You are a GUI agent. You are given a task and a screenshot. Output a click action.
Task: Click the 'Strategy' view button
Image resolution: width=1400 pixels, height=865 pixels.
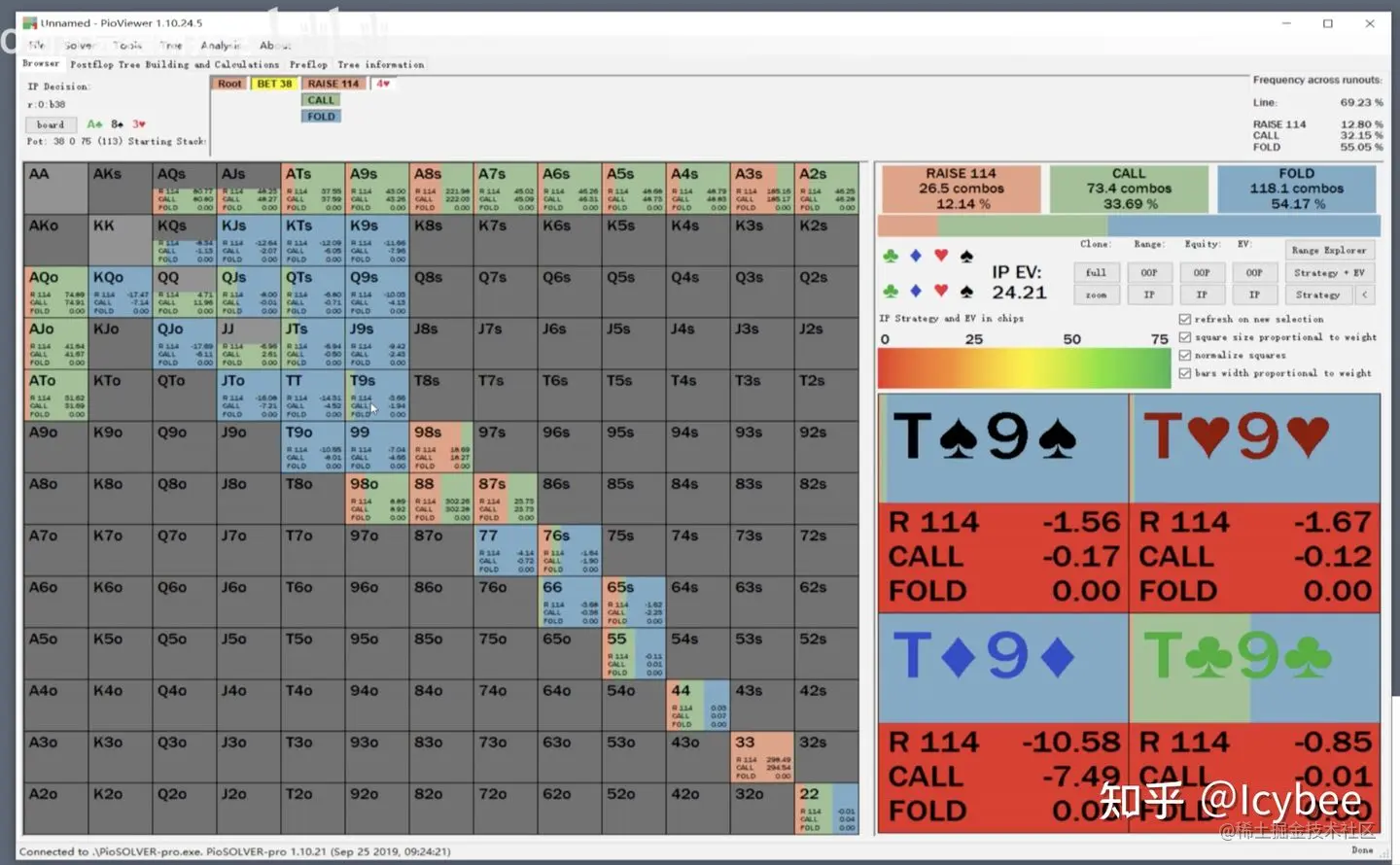(x=1317, y=294)
